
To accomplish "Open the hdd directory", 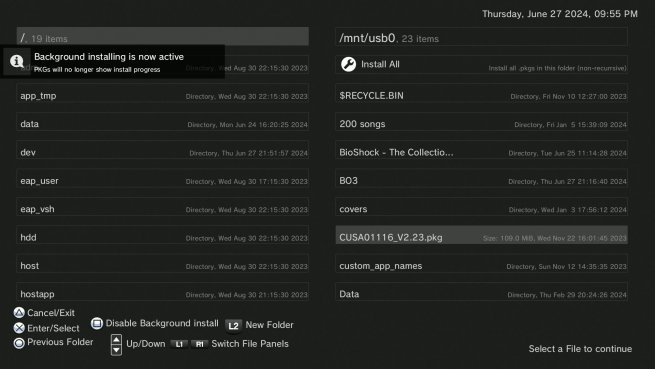I will pos(162,235).
